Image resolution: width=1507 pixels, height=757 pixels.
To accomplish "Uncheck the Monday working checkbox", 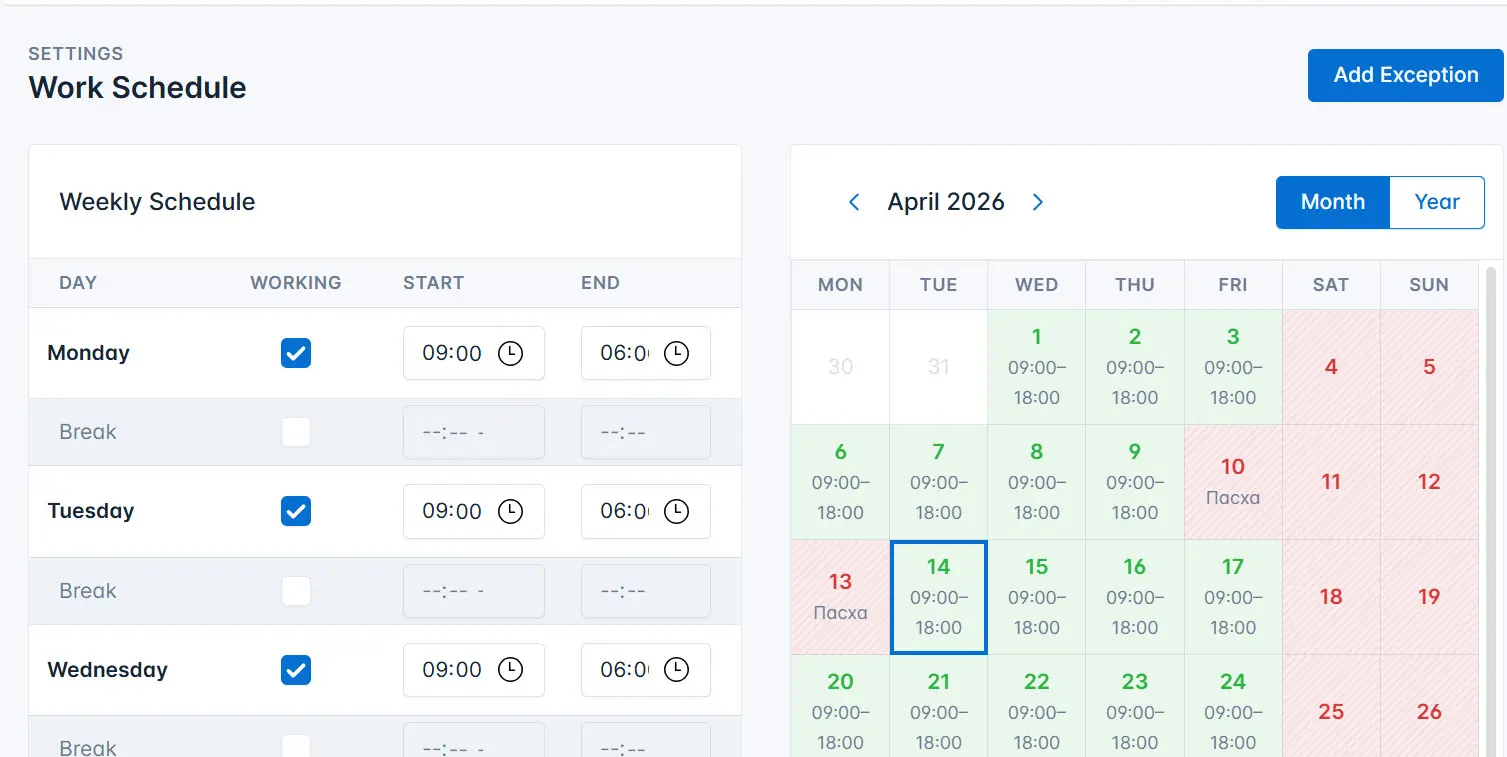I will tap(296, 353).
